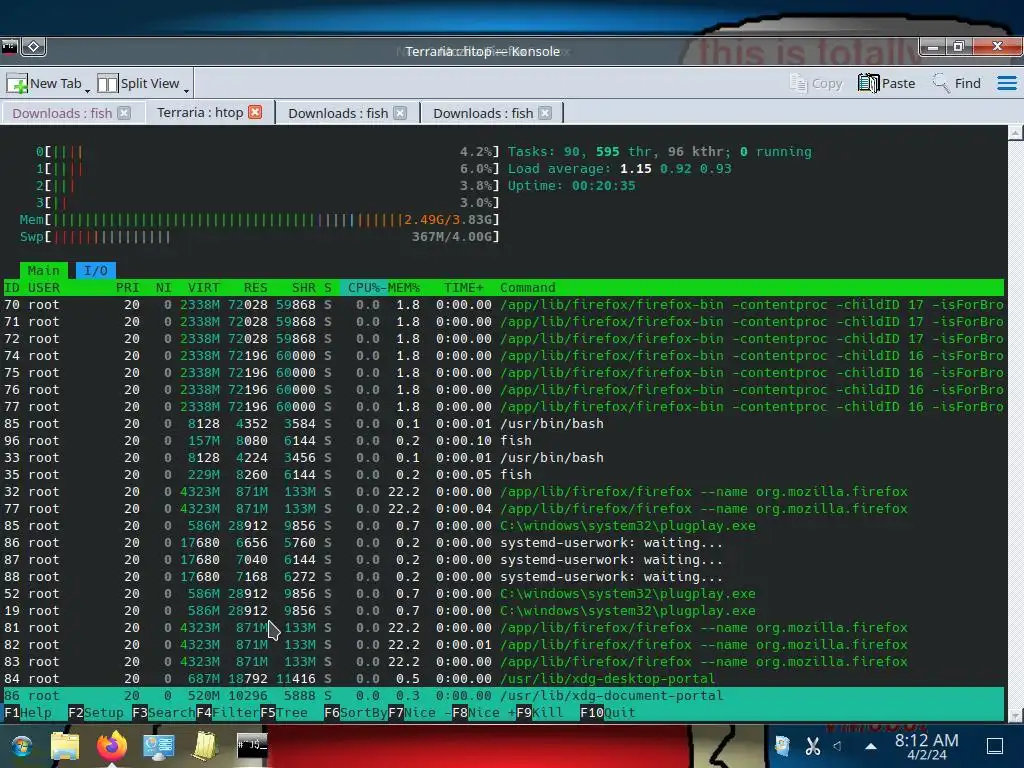Click F7 Nice - in htop footer

click(420, 712)
